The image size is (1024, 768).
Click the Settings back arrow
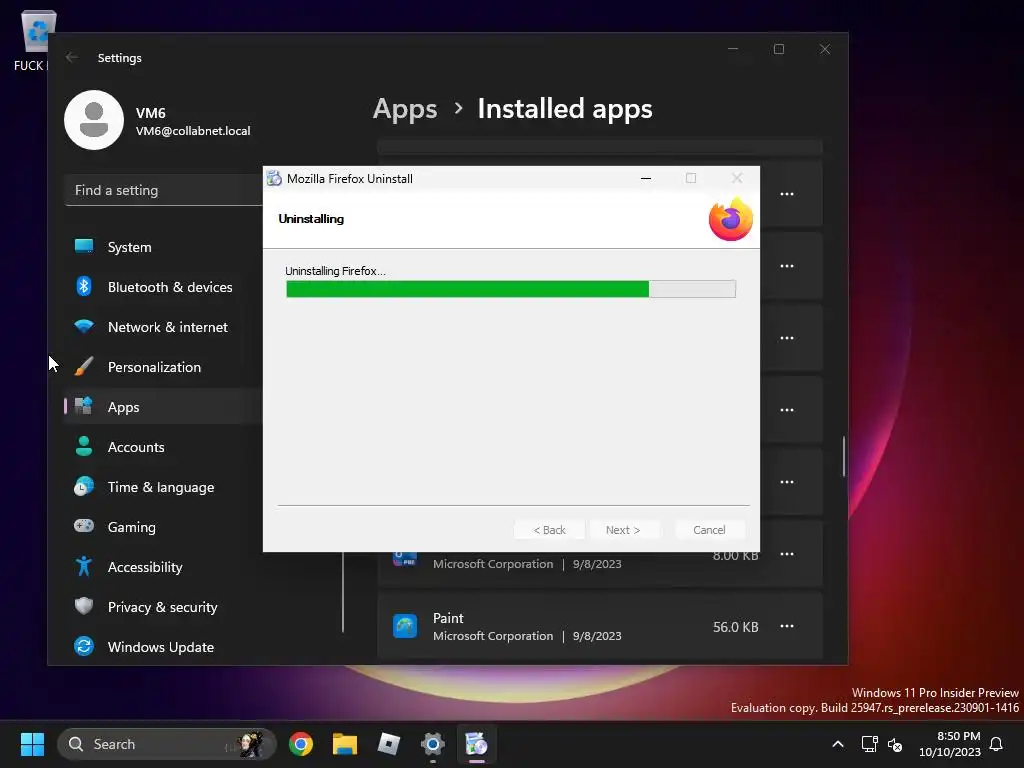[72, 57]
